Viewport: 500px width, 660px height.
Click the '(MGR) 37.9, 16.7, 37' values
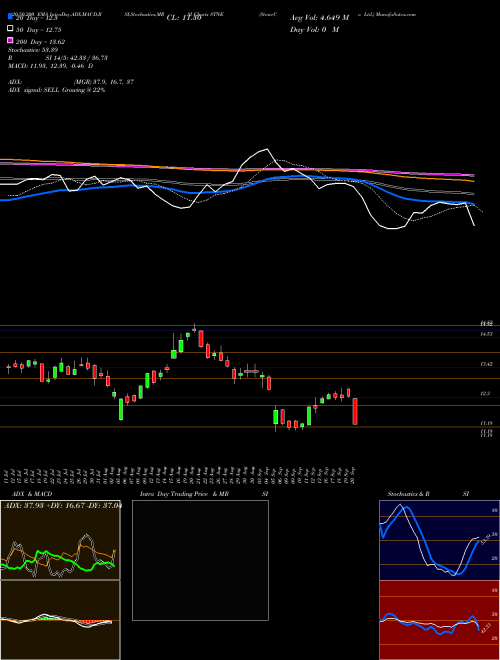pyautogui.click(x=104, y=82)
